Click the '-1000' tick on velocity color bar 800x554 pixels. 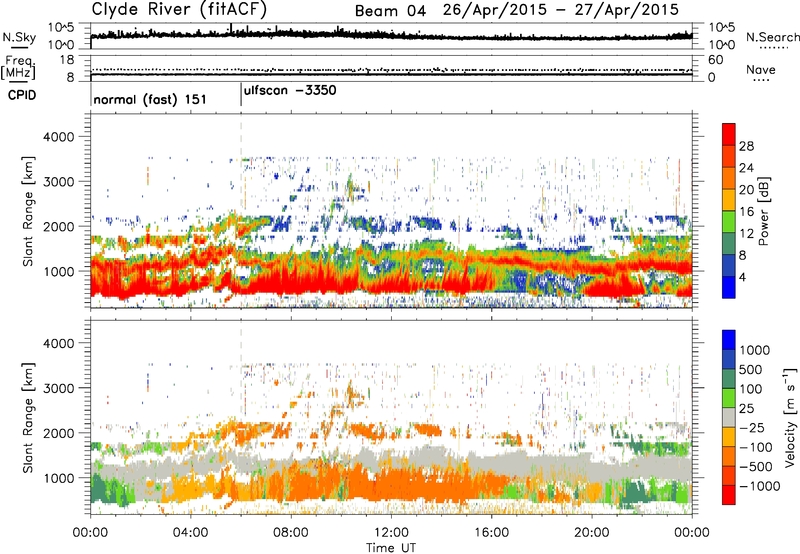tap(760, 486)
